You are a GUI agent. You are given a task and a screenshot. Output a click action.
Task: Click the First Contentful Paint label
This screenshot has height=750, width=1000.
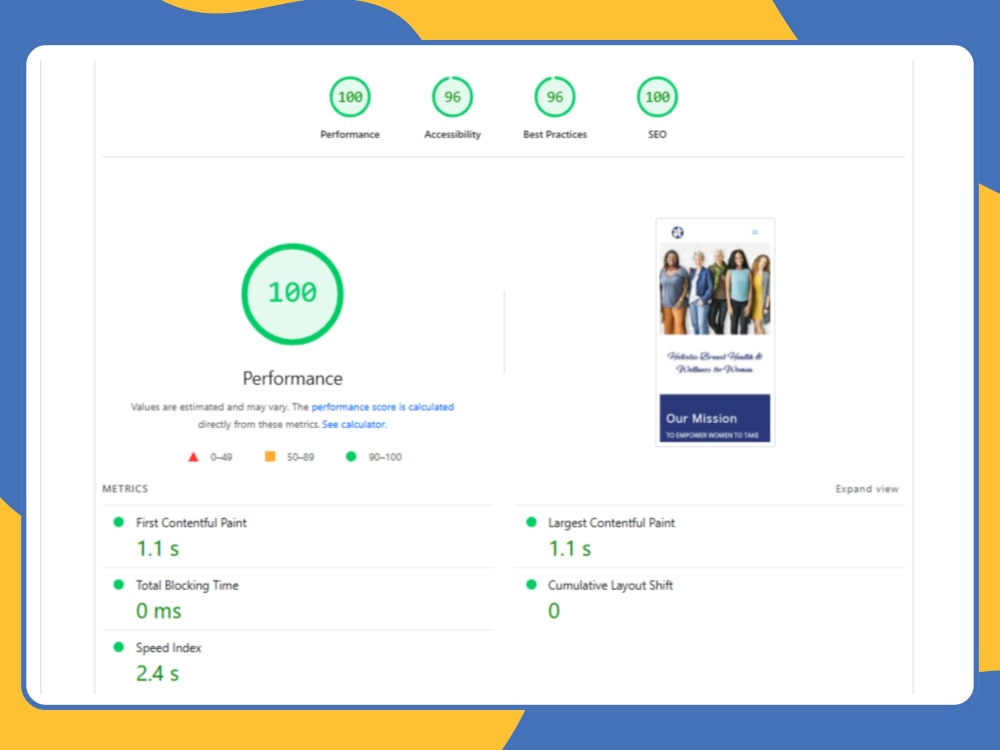(x=191, y=523)
